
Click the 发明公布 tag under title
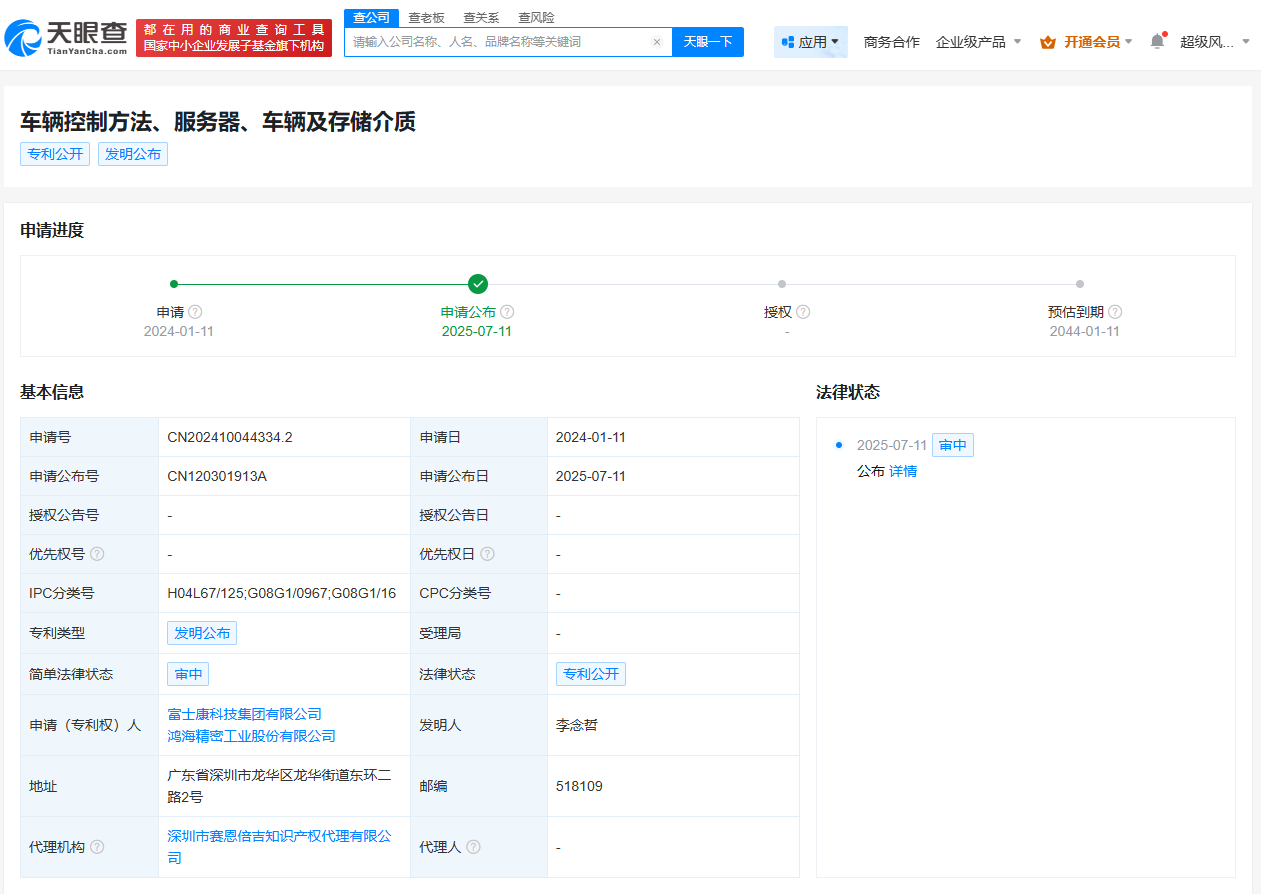133,154
